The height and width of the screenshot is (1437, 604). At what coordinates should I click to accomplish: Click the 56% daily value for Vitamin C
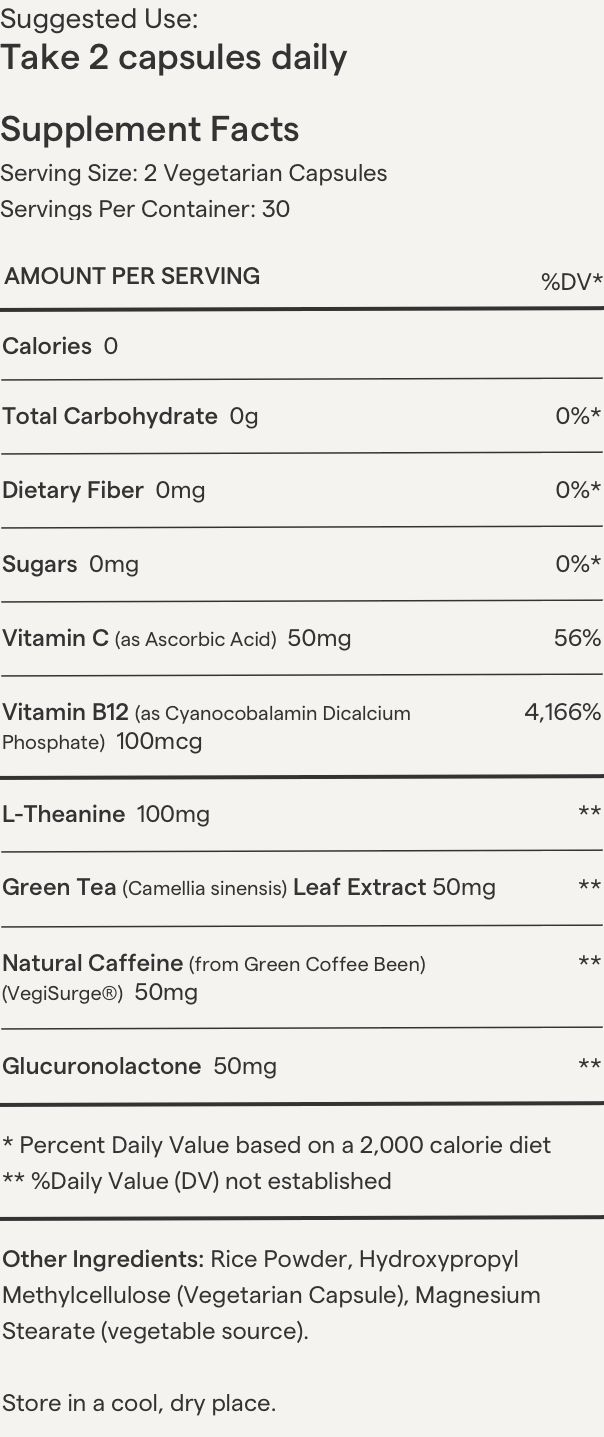coord(577,638)
